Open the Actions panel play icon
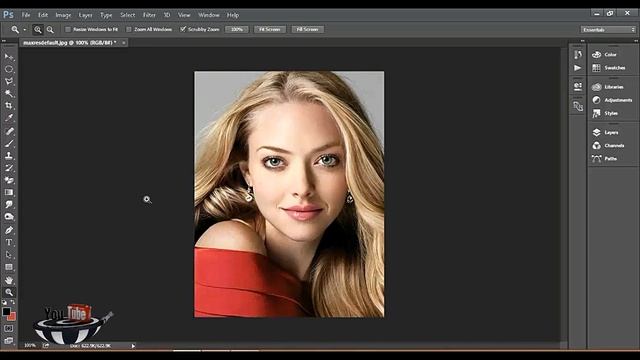The height and width of the screenshot is (360, 640). [x=578, y=68]
